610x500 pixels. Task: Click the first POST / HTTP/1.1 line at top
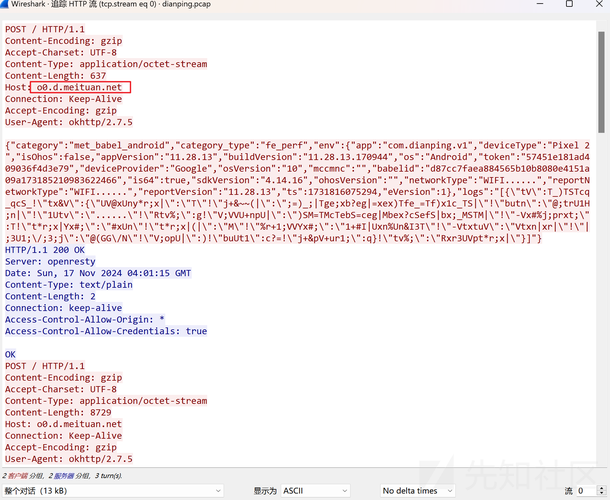click(44, 29)
